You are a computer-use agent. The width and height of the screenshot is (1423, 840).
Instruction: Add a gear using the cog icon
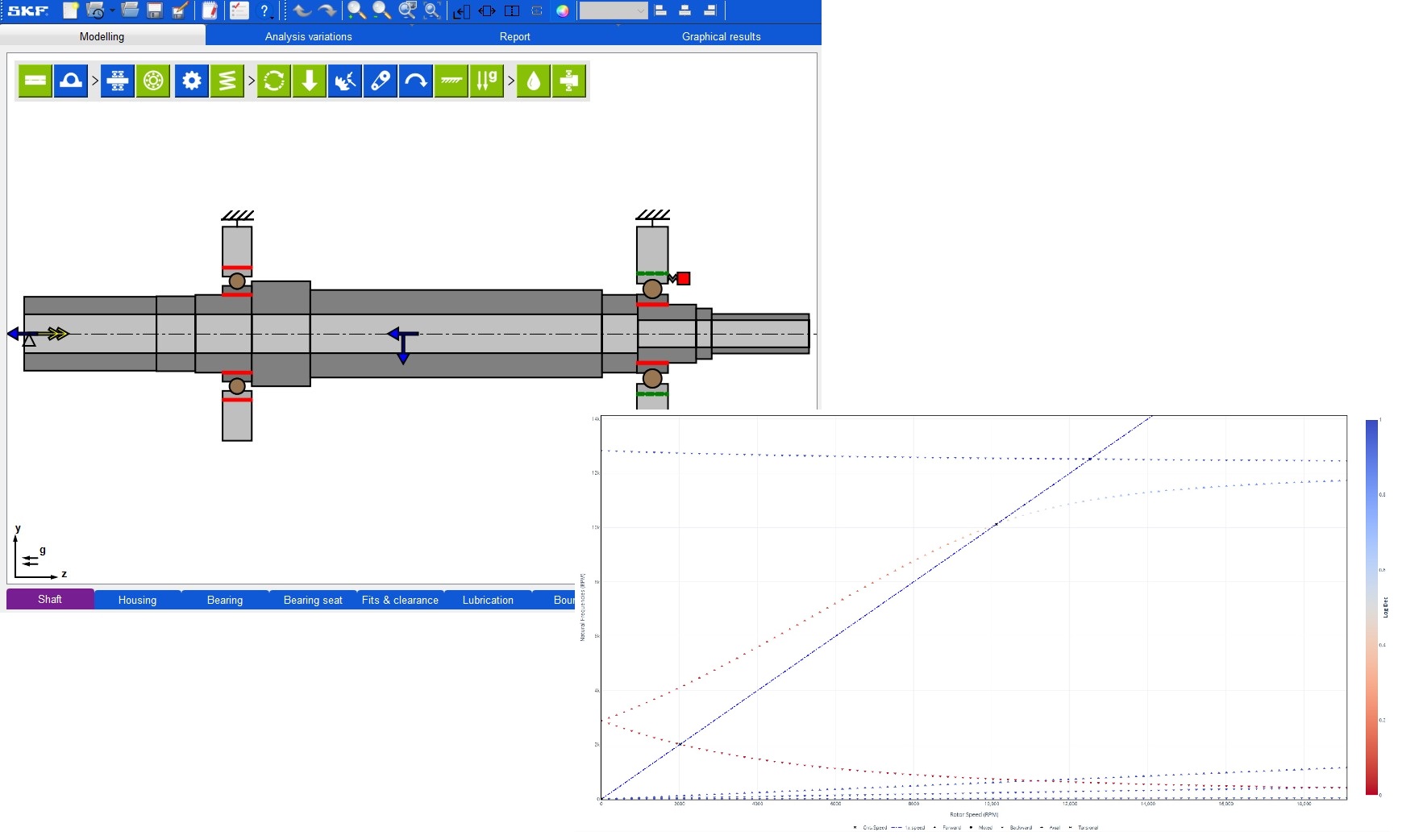click(x=191, y=81)
